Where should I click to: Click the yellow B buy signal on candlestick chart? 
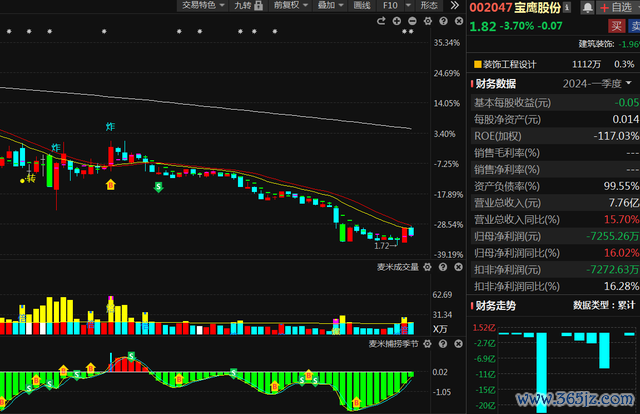click(x=111, y=185)
